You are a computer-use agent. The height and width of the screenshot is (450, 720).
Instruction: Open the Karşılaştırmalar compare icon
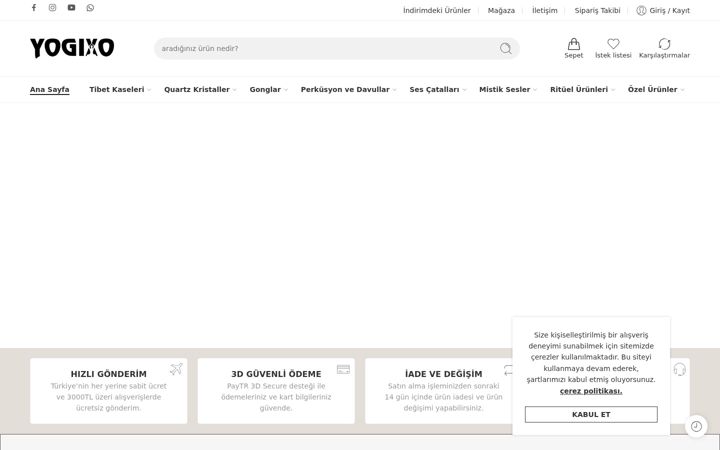[x=664, y=44]
